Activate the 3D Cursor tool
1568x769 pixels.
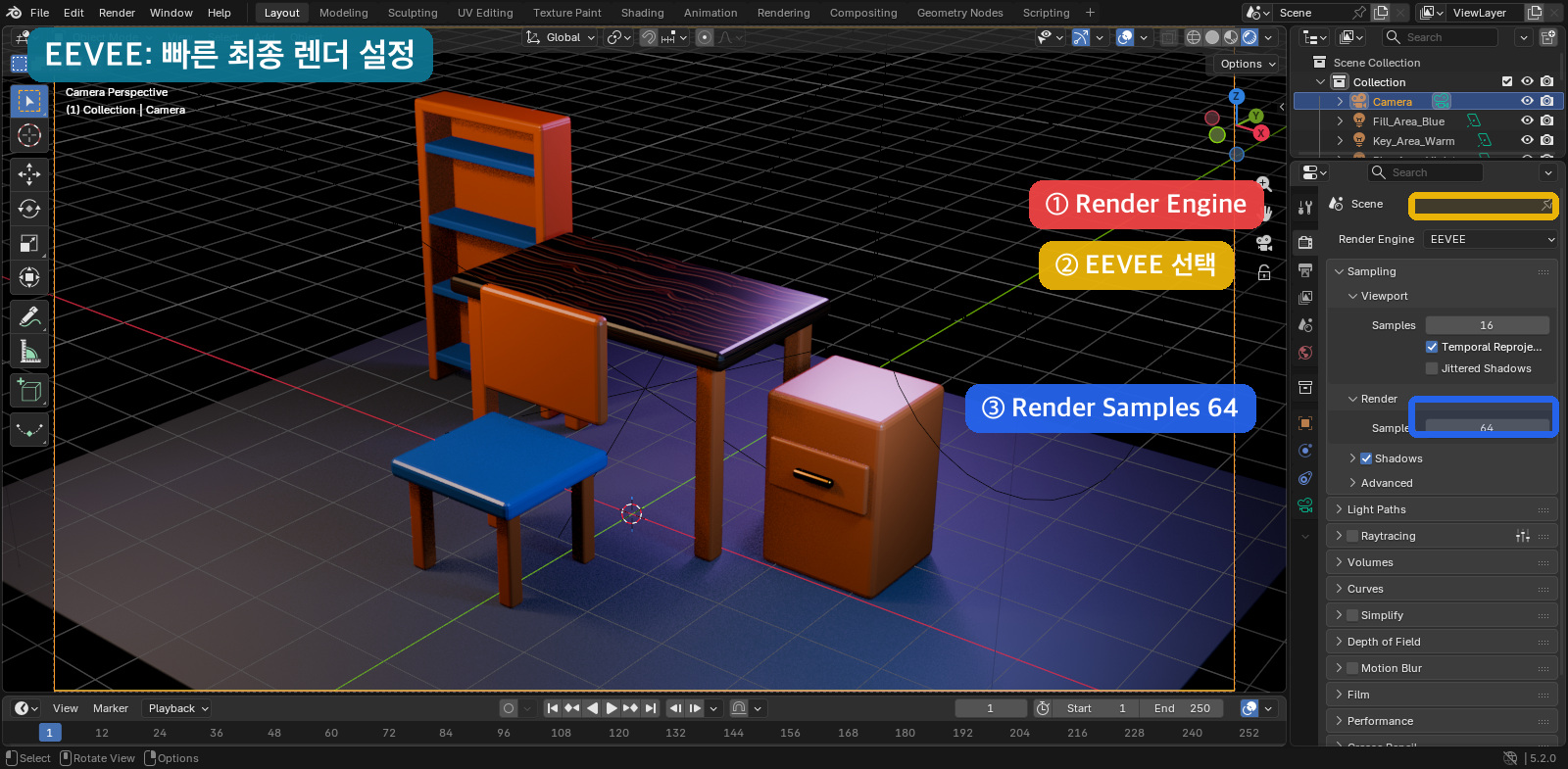click(x=29, y=135)
